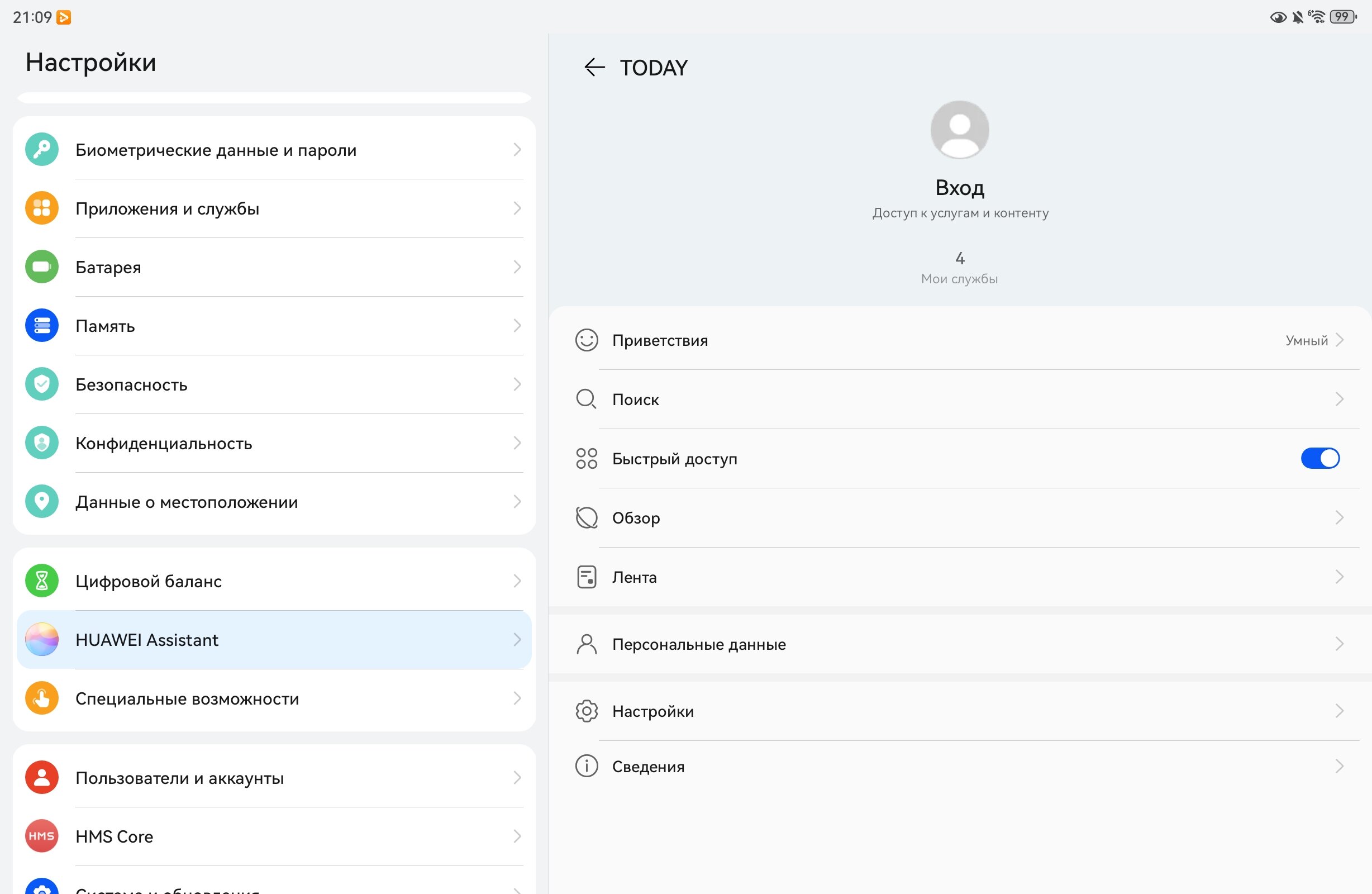Open Приветствия via its Умный chevron
This screenshot has width=1372, height=894.
point(1339,340)
